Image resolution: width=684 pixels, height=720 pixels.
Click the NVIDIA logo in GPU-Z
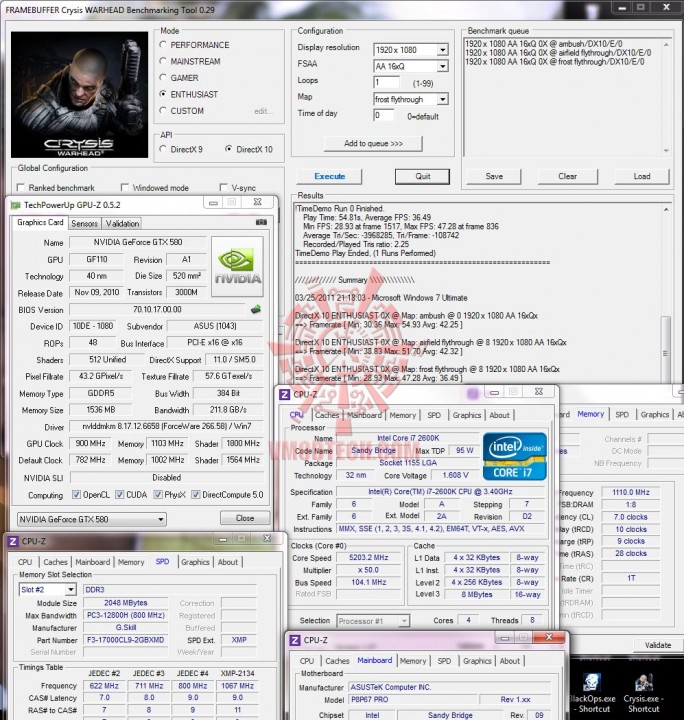tap(237, 267)
